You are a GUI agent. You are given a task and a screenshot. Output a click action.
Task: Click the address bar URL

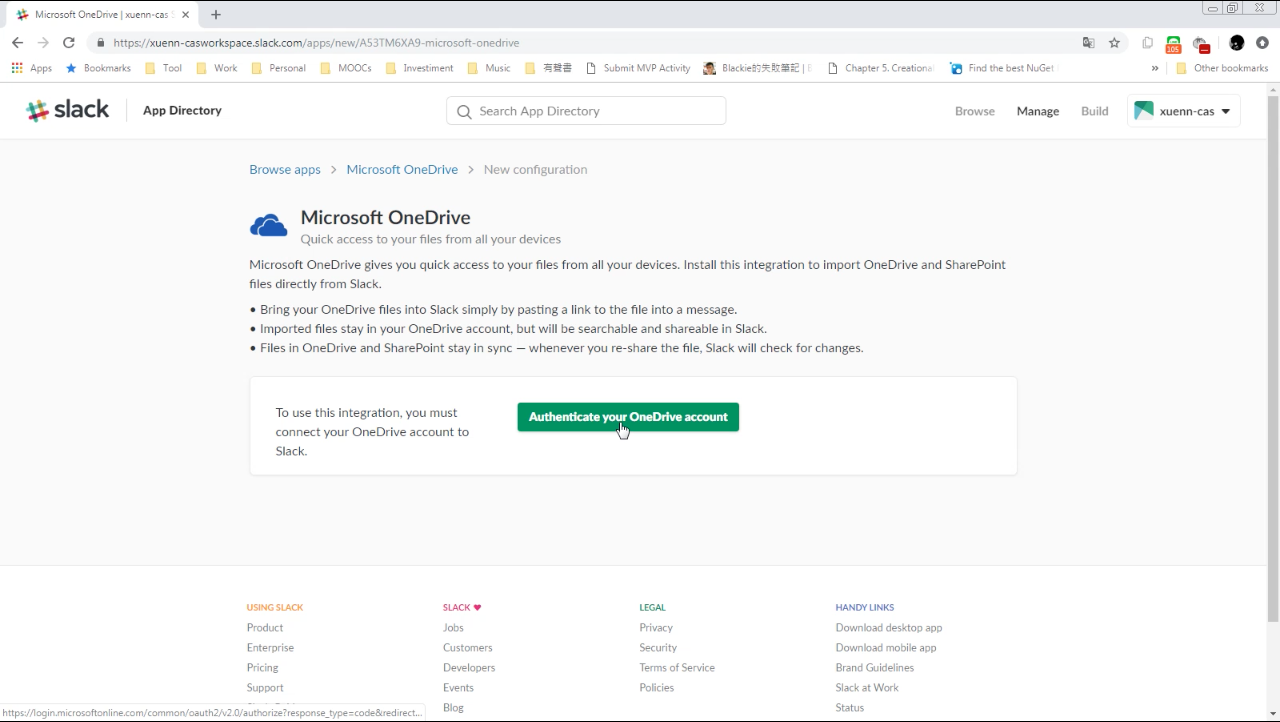point(316,43)
